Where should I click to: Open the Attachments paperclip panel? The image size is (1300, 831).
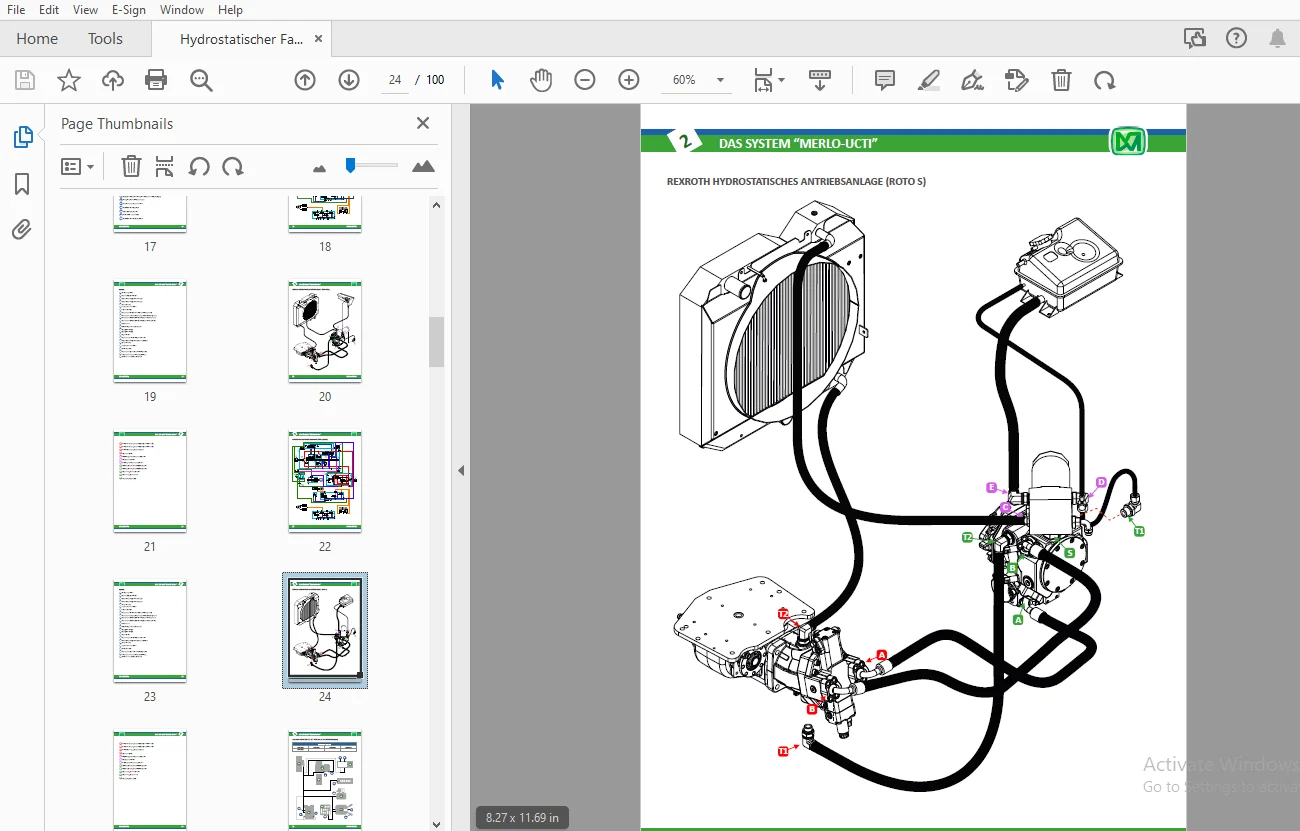point(22,230)
